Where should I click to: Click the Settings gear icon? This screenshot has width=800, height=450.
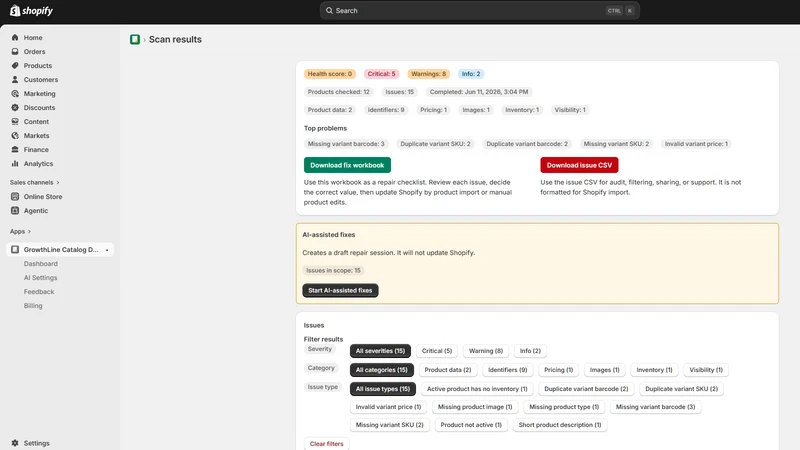[x=15, y=443]
